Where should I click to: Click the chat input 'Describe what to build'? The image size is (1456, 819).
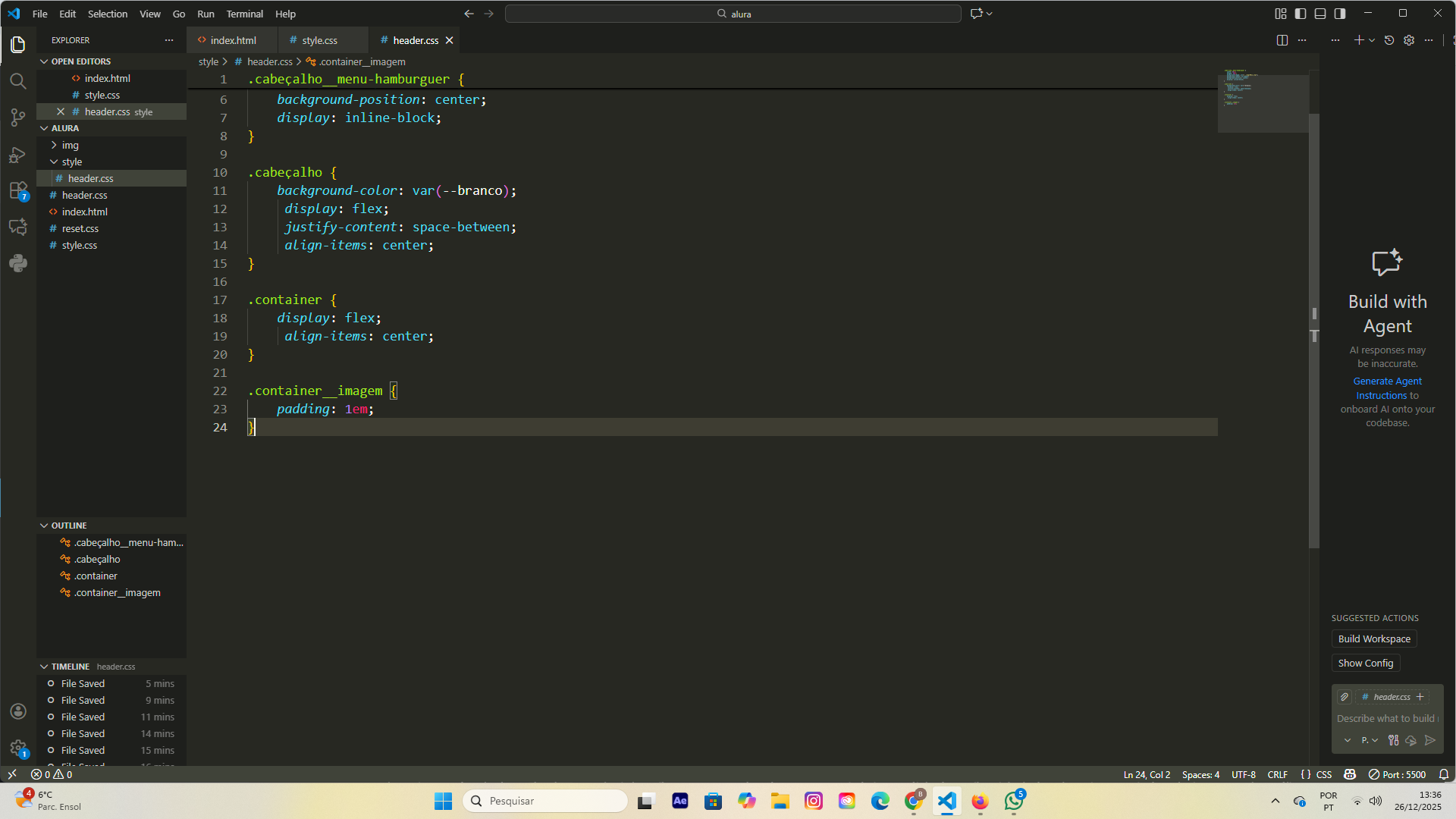(1385, 718)
